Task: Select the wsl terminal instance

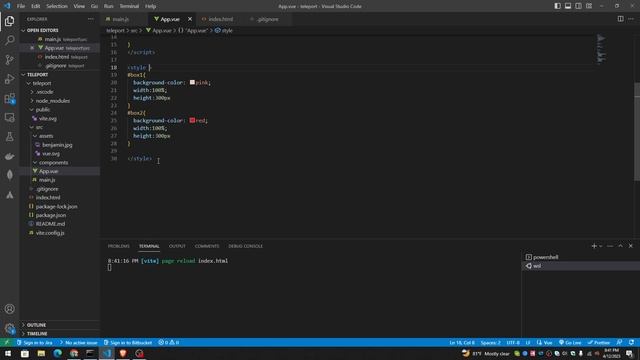Action: click(x=580, y=266)
